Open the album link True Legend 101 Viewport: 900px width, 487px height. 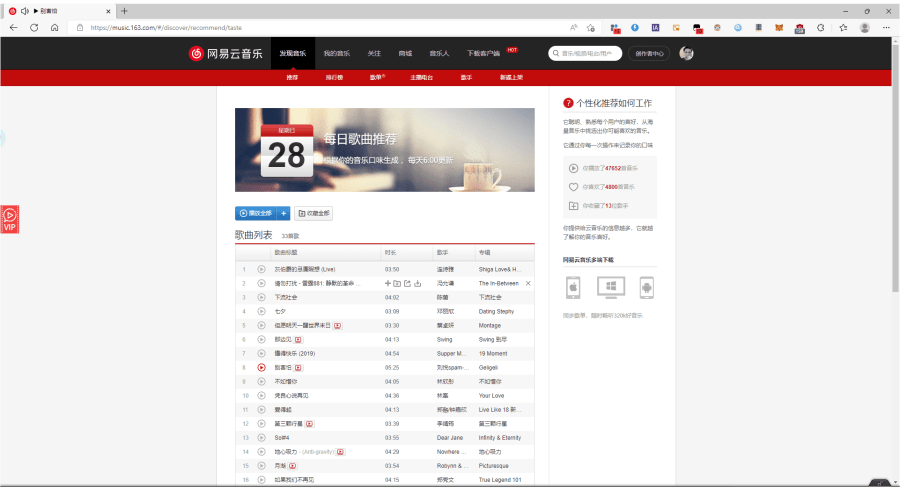pyautogui.click(x=500, y=480)
